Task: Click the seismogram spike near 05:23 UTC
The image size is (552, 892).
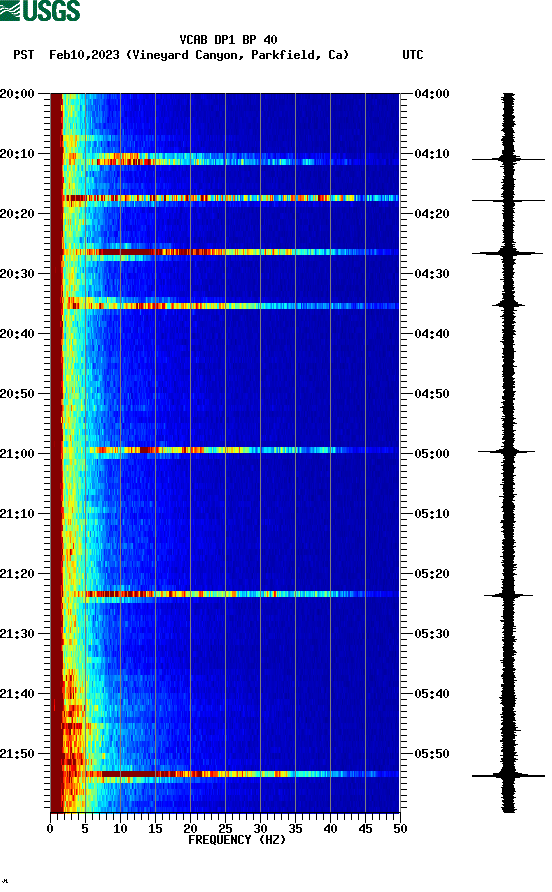Action: [x=508, y=596]
